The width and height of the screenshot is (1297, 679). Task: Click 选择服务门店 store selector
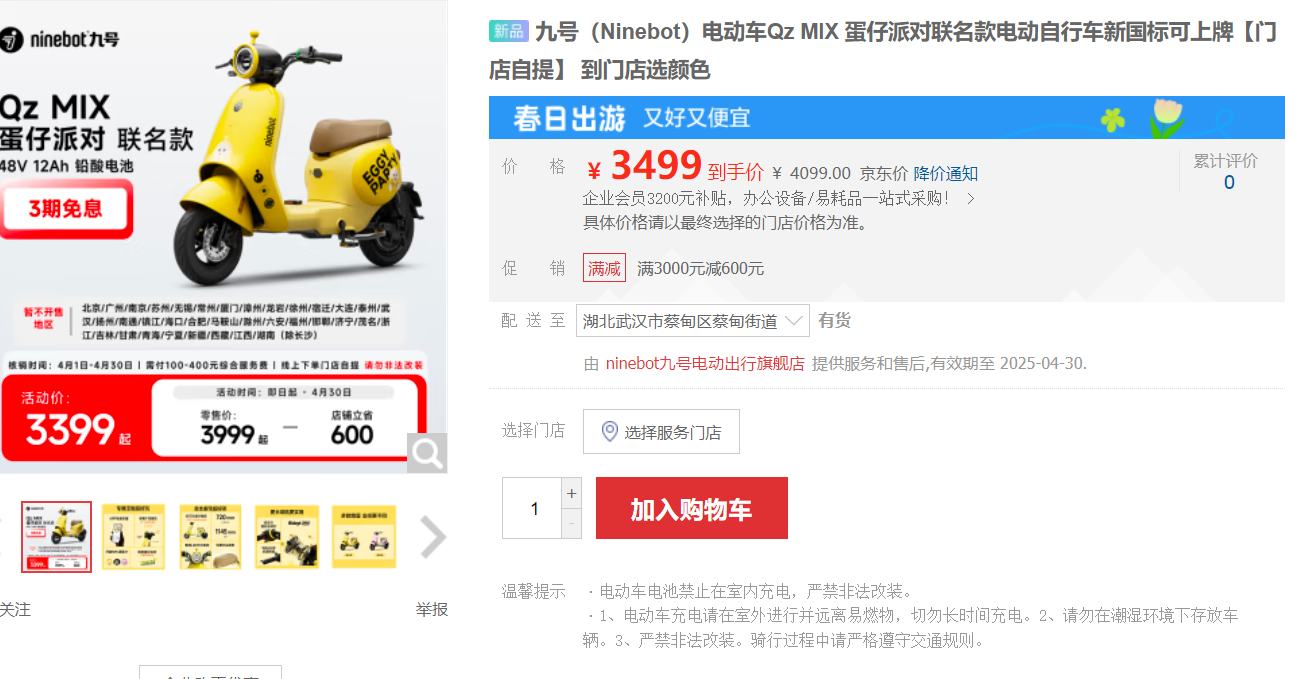point(661,432)
